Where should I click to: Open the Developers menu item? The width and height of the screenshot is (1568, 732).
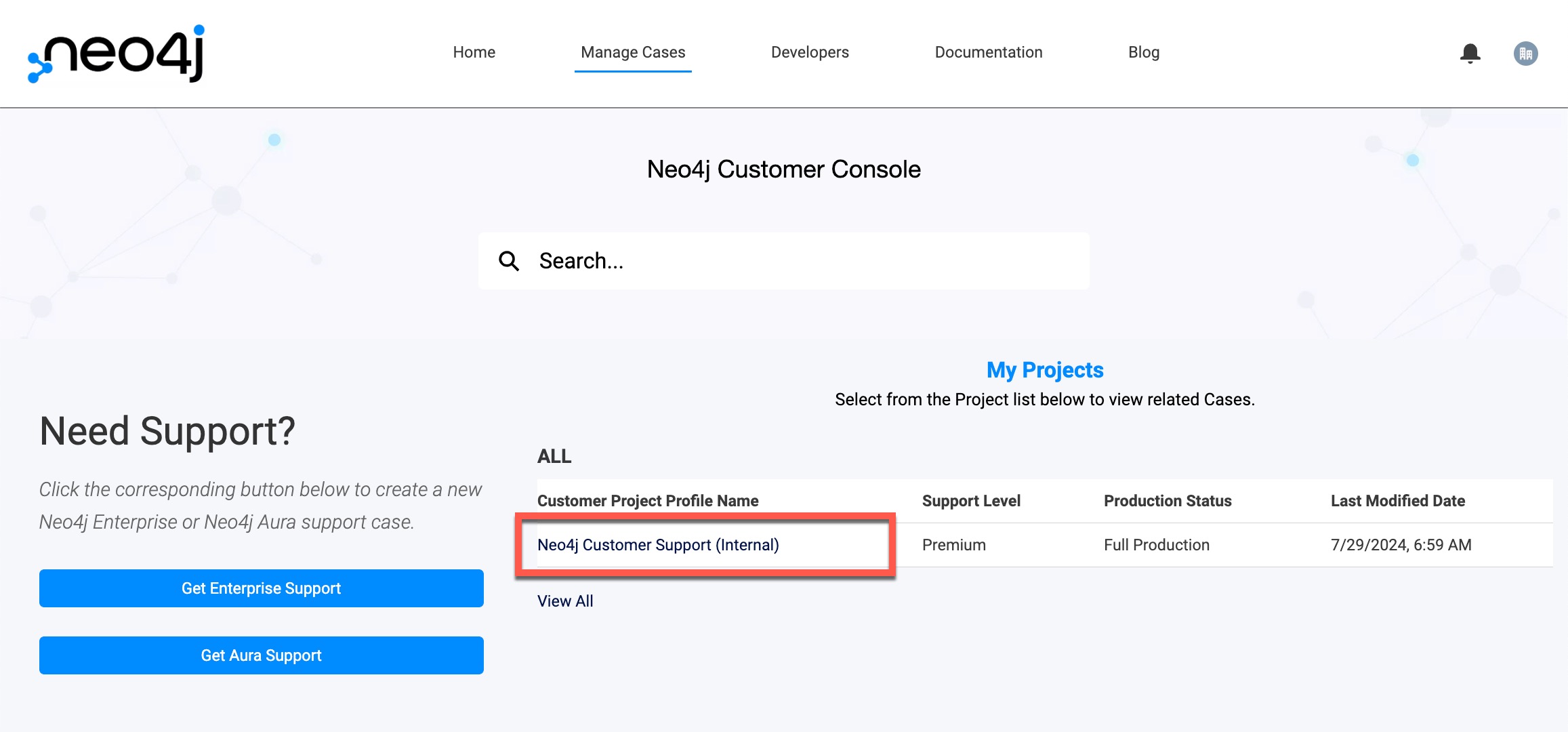810,52
